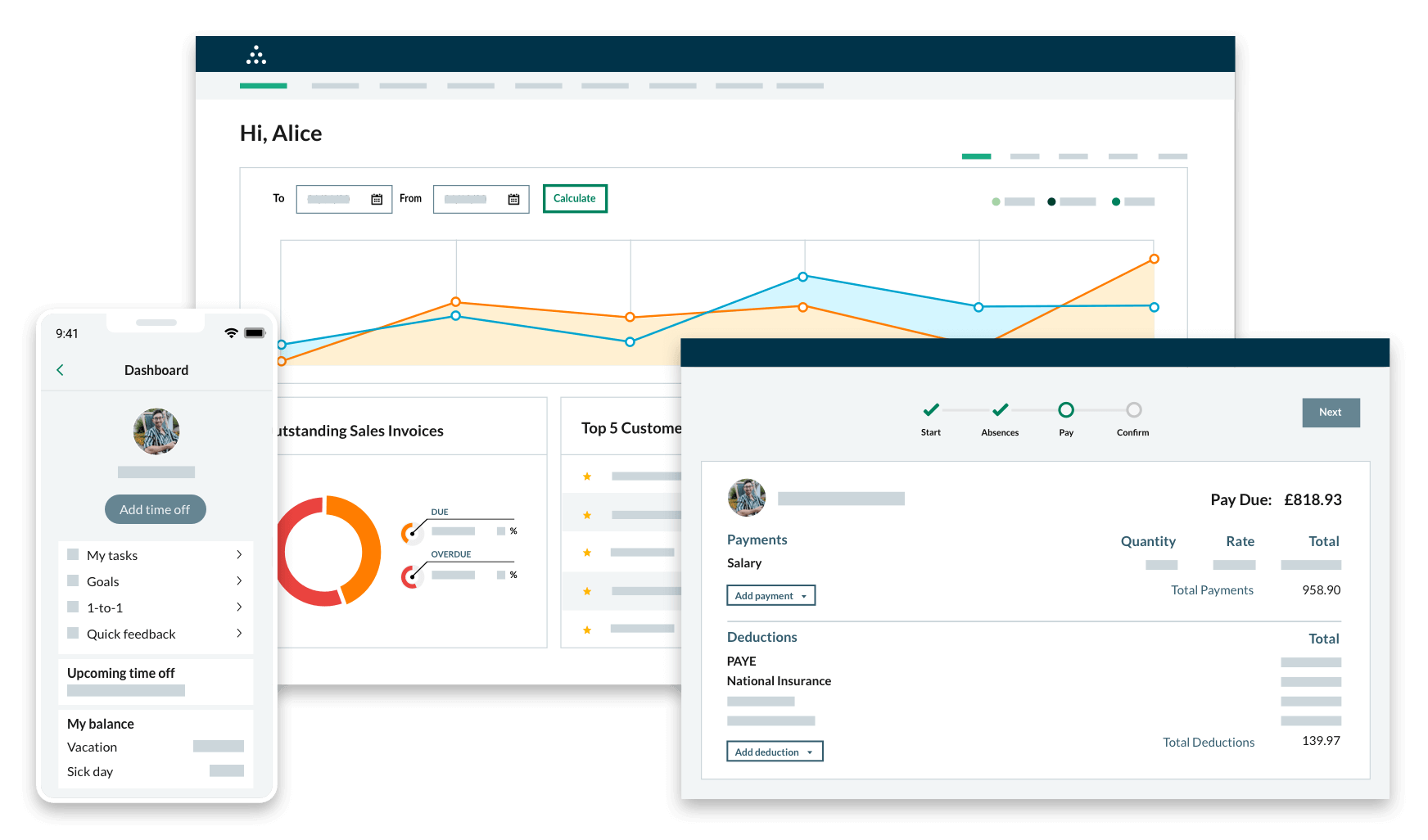This screenshot has height=840, width=1428.
Task: Click the Next button in payroll wizard
Action: [1331, 413]
